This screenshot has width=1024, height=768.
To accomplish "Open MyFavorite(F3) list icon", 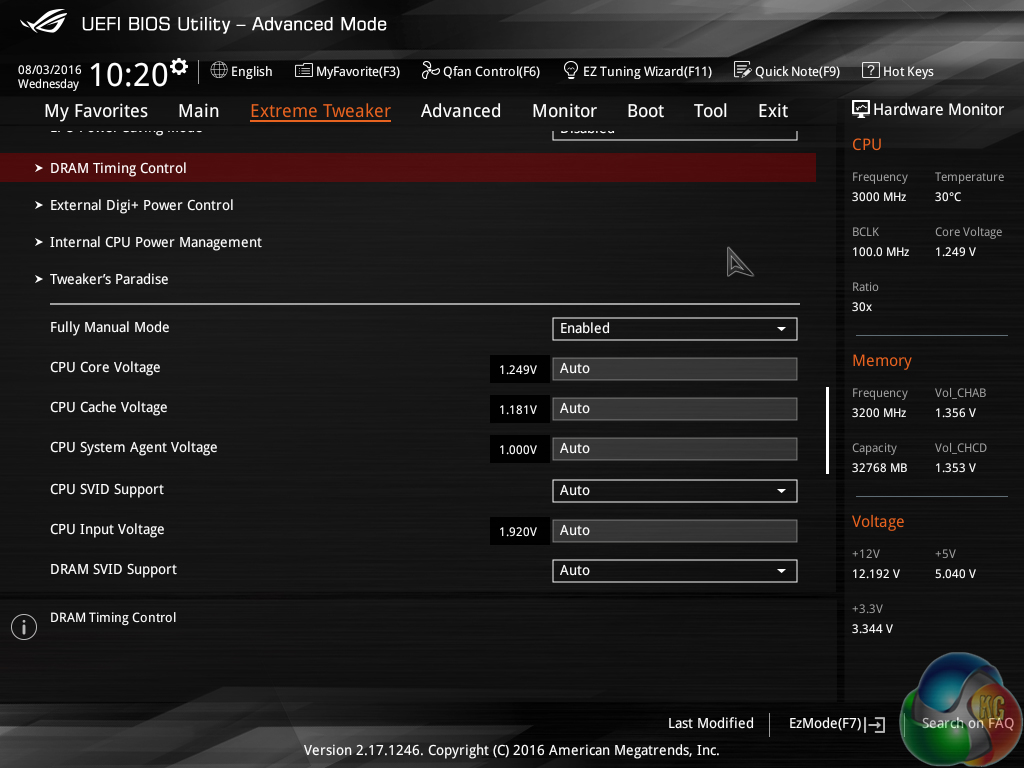I will click(303, 71).
